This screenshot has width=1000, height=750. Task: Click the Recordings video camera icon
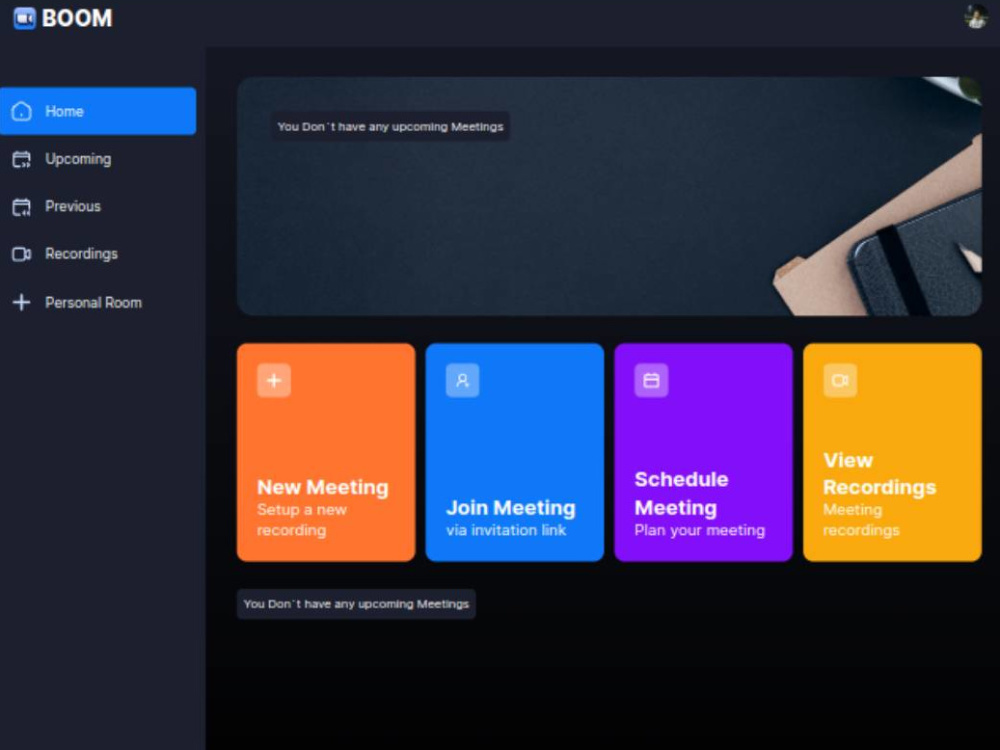click(22, 254)
